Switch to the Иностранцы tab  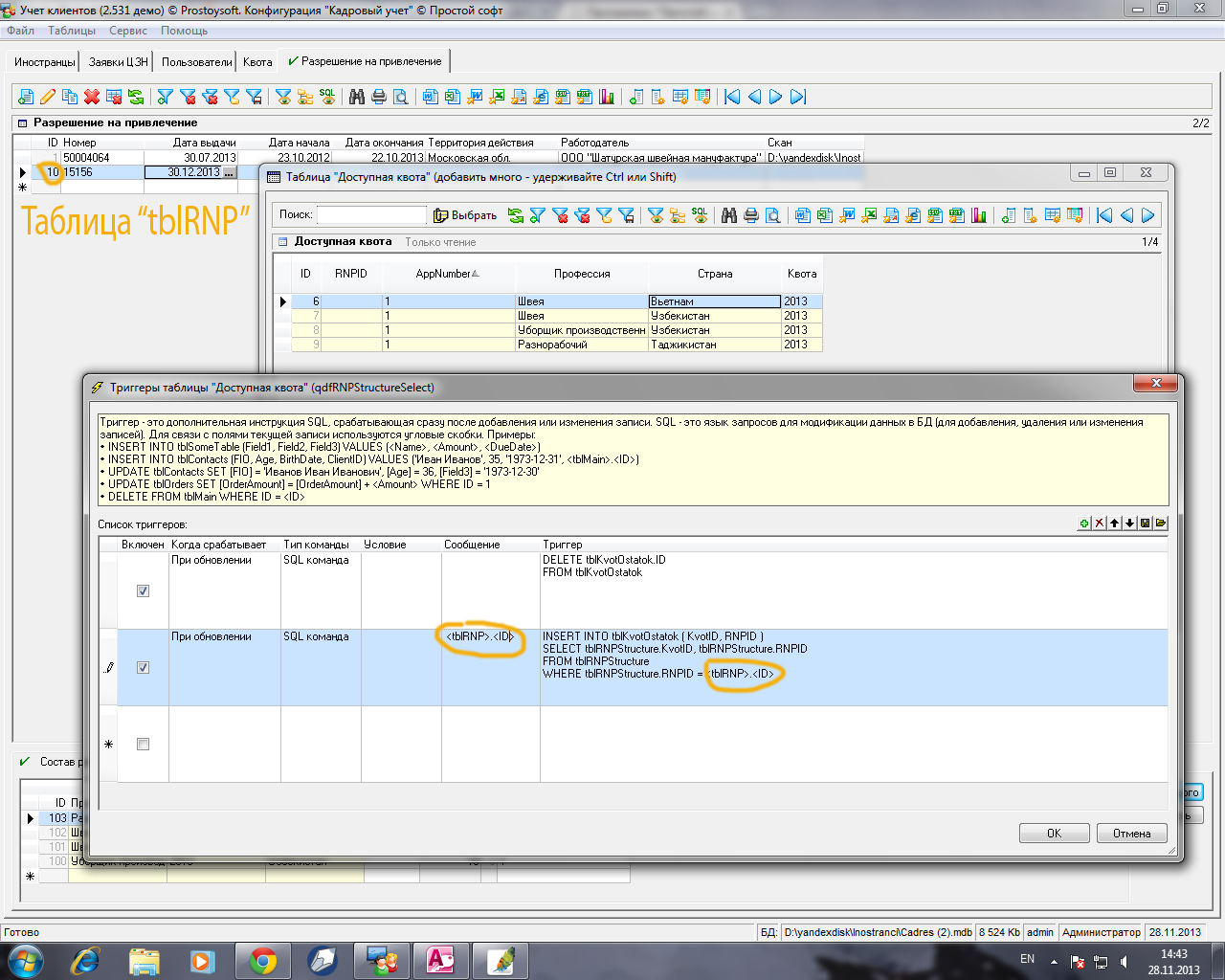tap(44, 62)
